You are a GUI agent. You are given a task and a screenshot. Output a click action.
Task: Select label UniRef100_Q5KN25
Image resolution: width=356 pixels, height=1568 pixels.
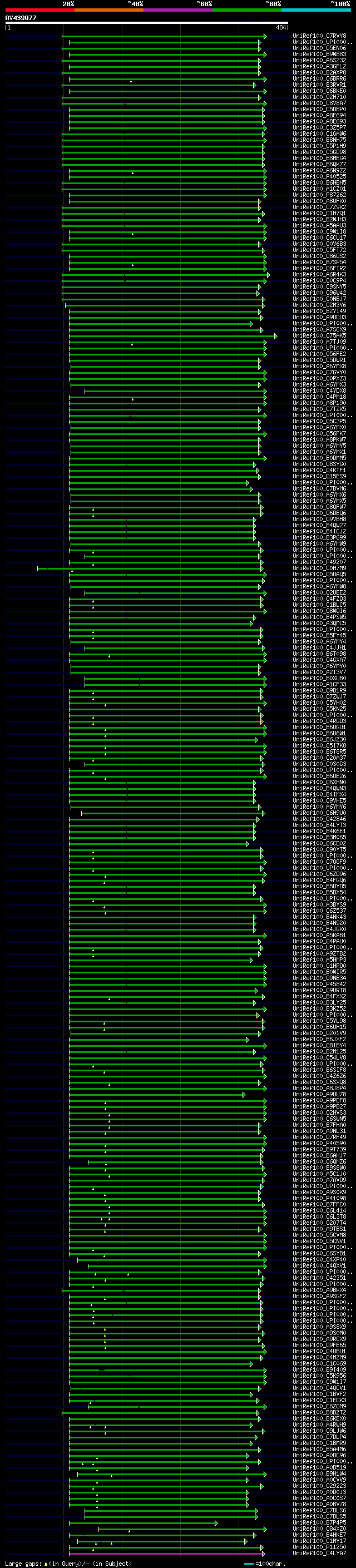click(x=319, y=709)
